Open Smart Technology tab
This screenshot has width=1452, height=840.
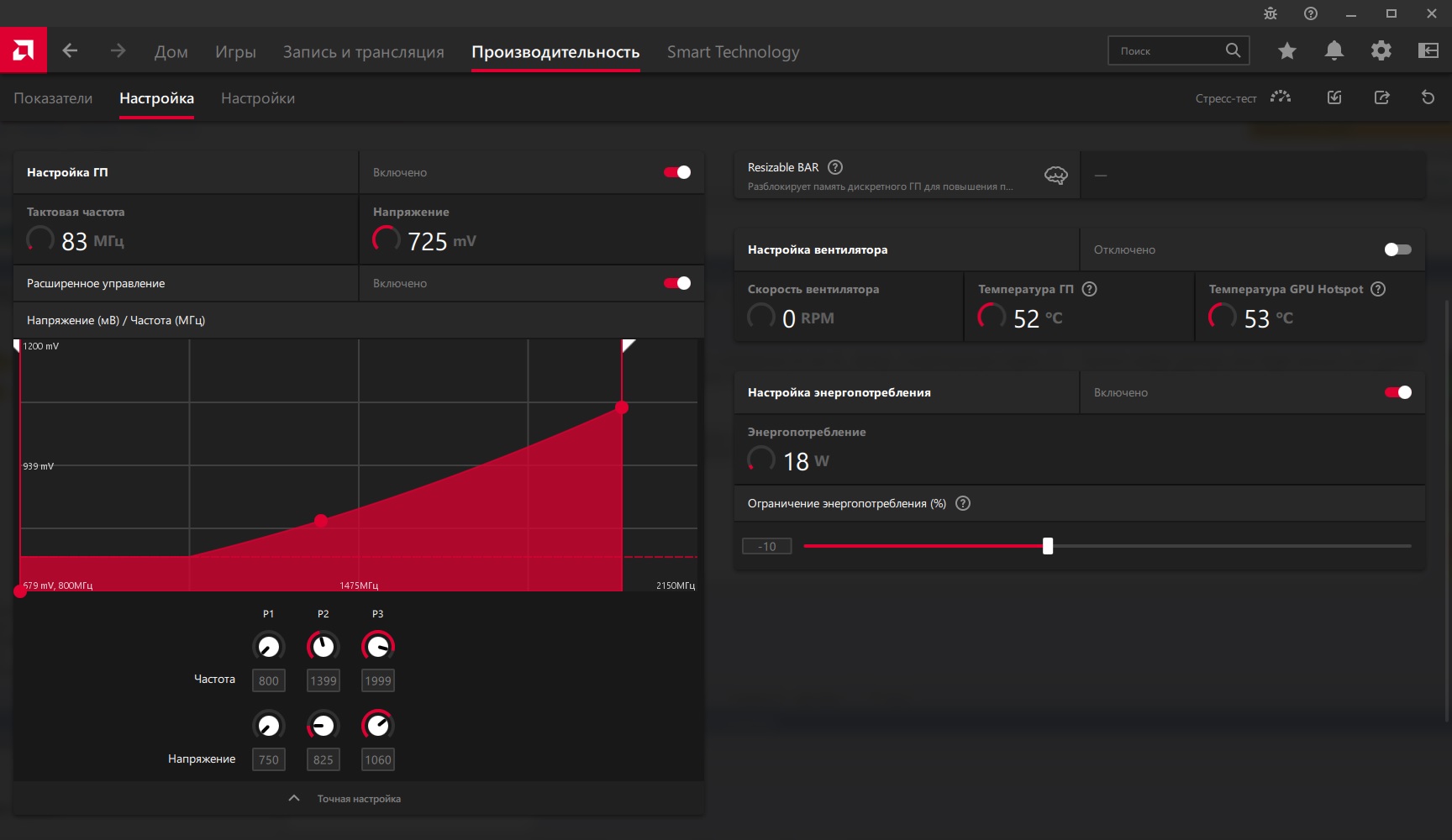tap(734, 52)
